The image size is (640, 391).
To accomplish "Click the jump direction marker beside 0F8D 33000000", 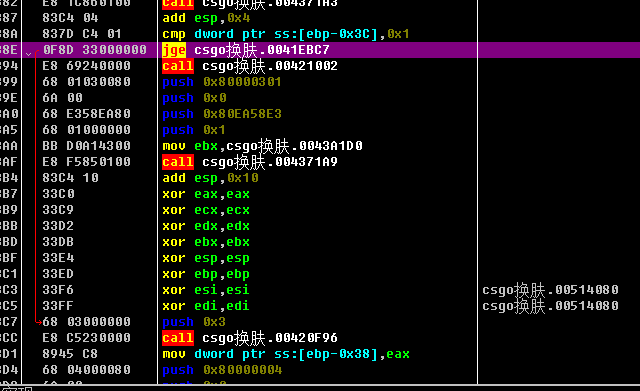I will point(28,54).
